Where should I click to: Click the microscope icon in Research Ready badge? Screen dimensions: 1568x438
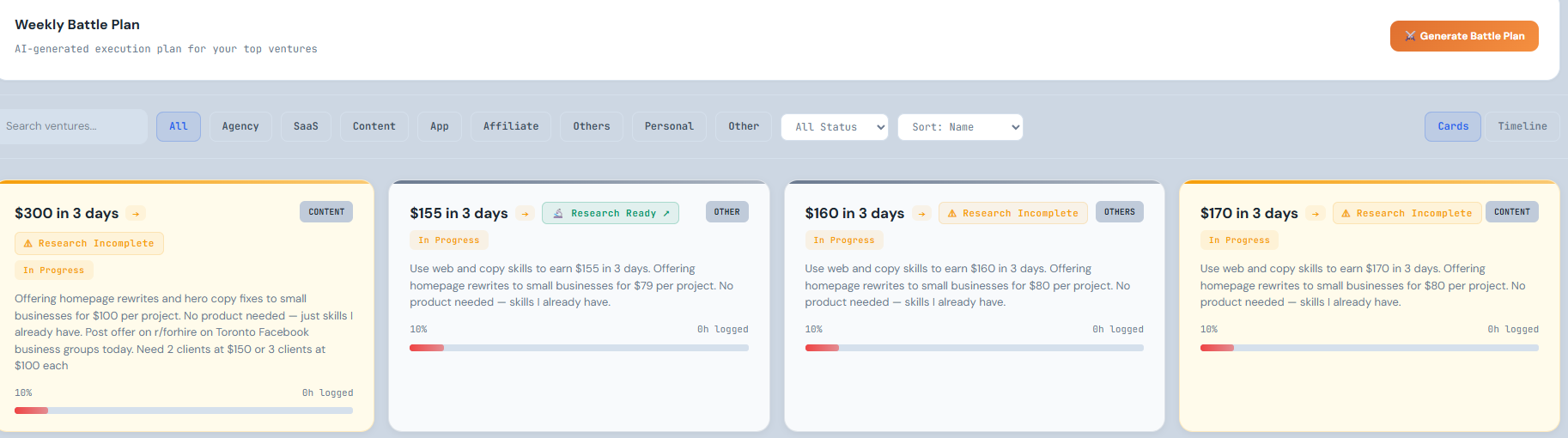point(558,213)
